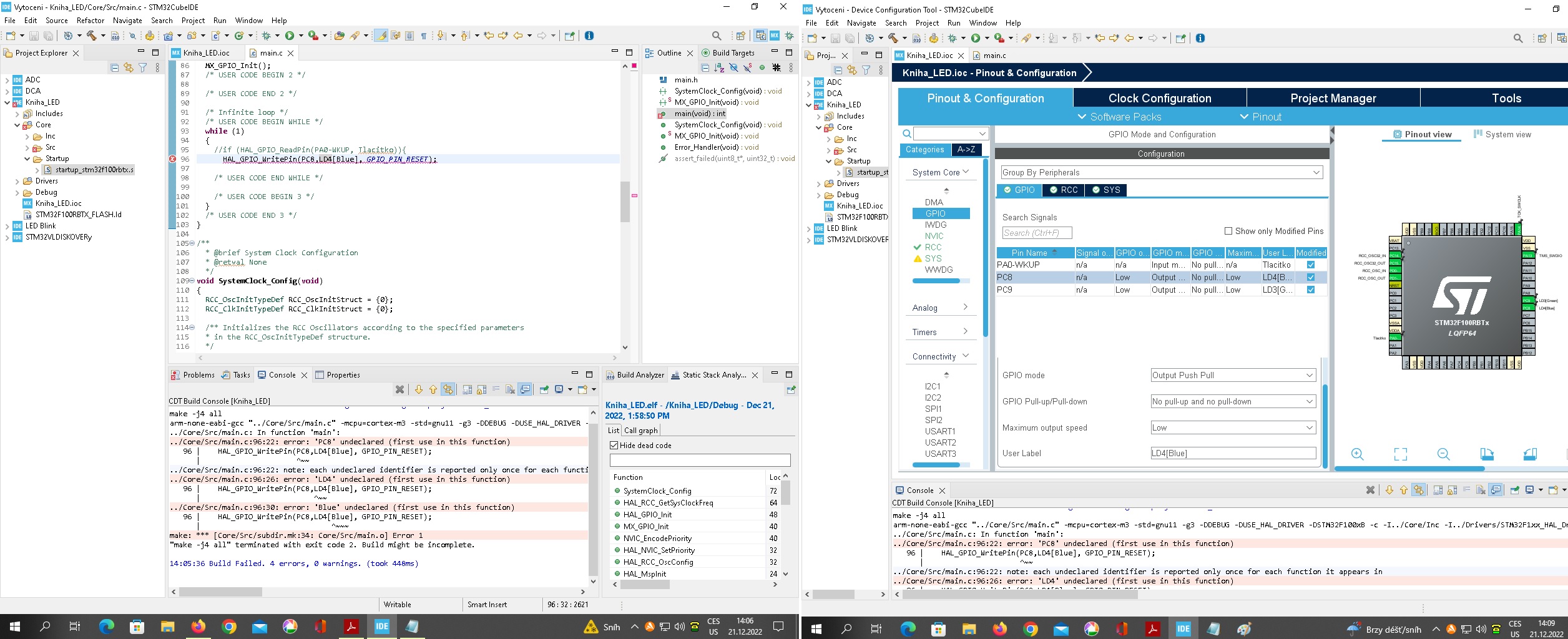Viewport: 1568px width, 639px height.
Task: Open the GPIO mode dropdown
Action: 1233,375
